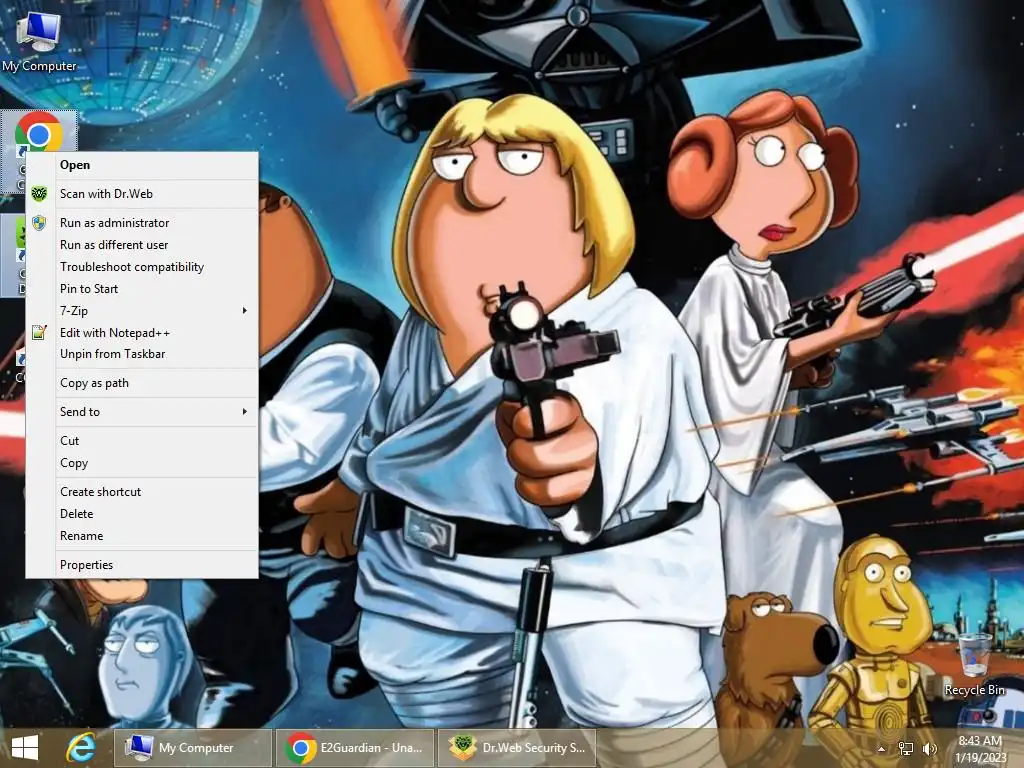
Task: Open the 7-Zip submenu
Action: tap(142, 311)
